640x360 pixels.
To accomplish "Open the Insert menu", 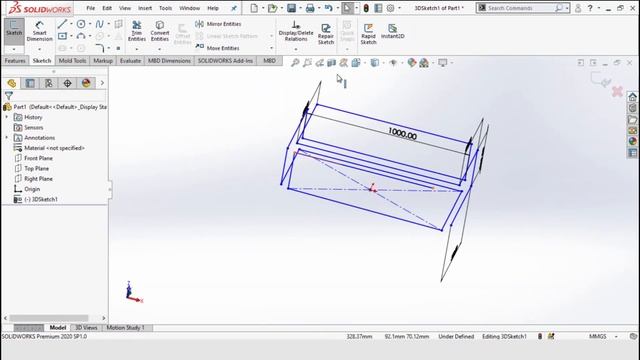I will [145, 8].
